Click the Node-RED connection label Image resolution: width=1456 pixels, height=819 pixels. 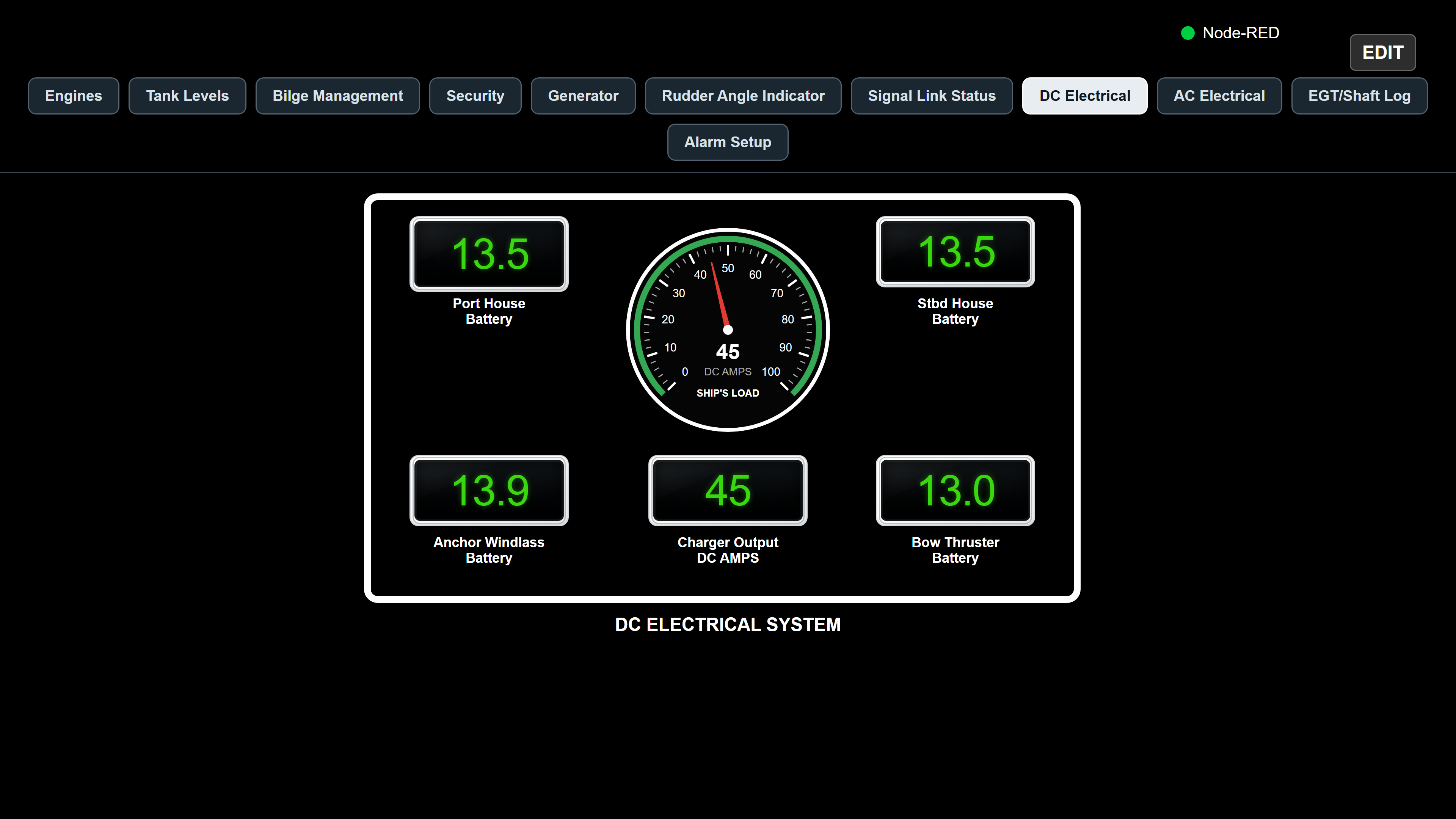click(x=1241, y=33)
